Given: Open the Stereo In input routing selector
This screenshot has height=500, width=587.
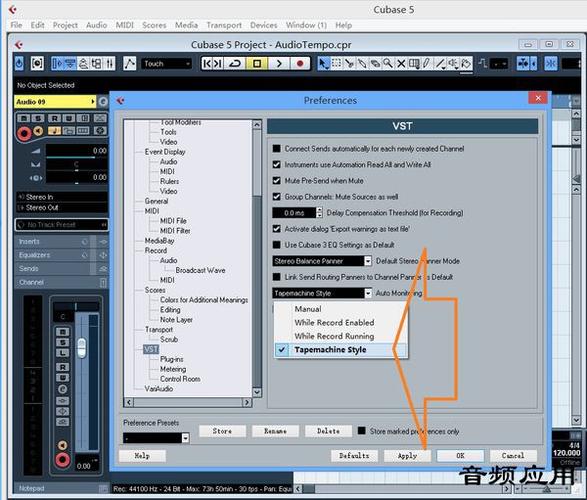Looking at the screenshot, I should pyautogui.click(x=62, y=197).
